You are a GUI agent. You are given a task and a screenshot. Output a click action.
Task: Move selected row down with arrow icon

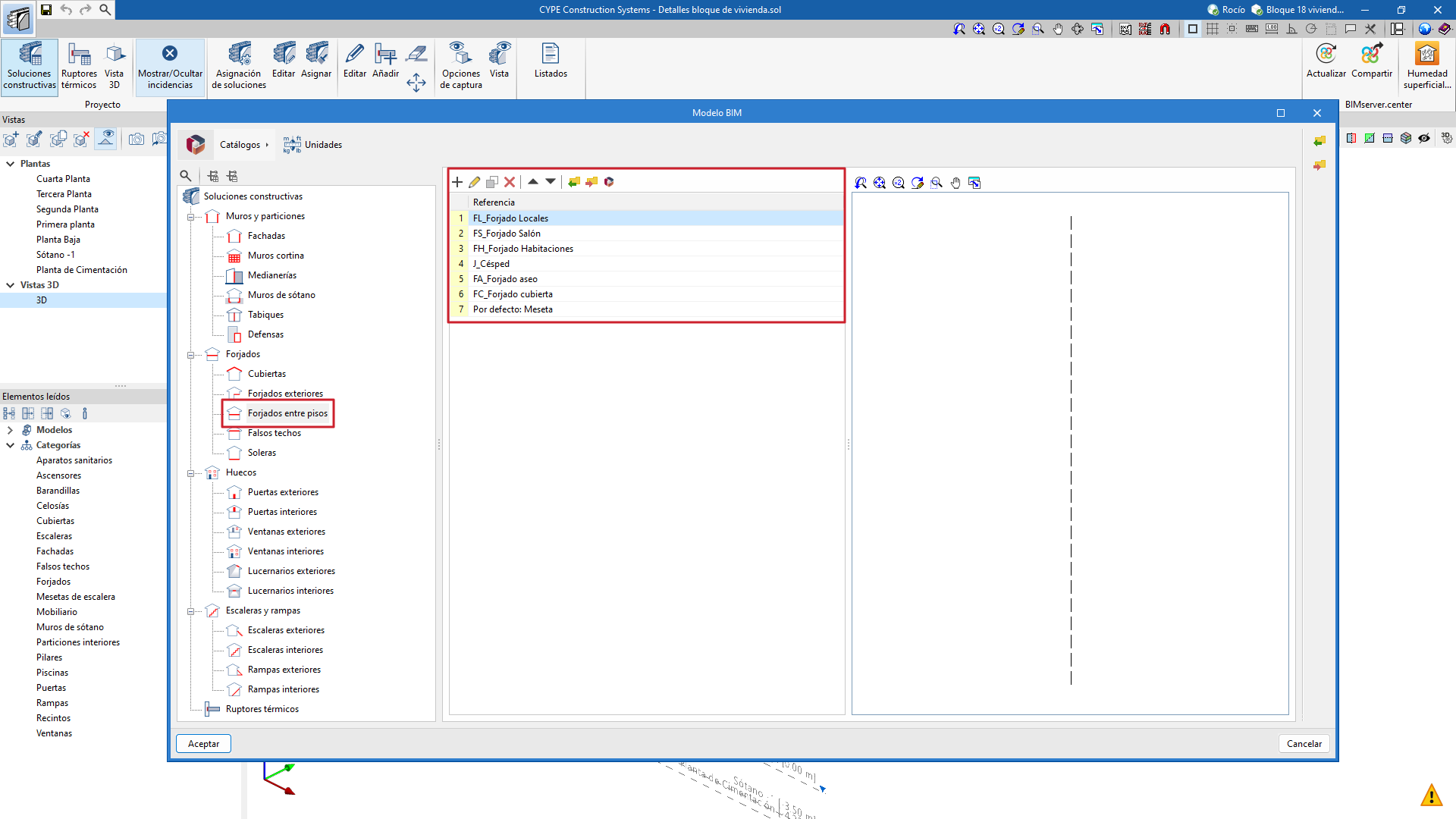click(551, 181)
